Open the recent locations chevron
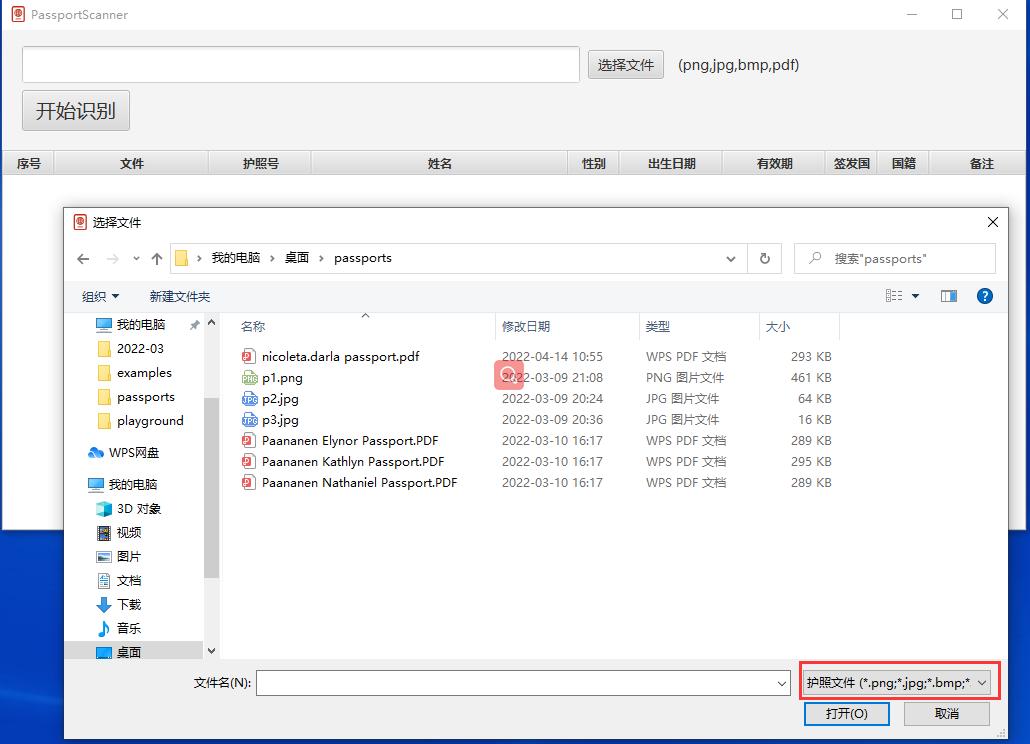This screenshot has height=744, width=1030. click(136, 259)
